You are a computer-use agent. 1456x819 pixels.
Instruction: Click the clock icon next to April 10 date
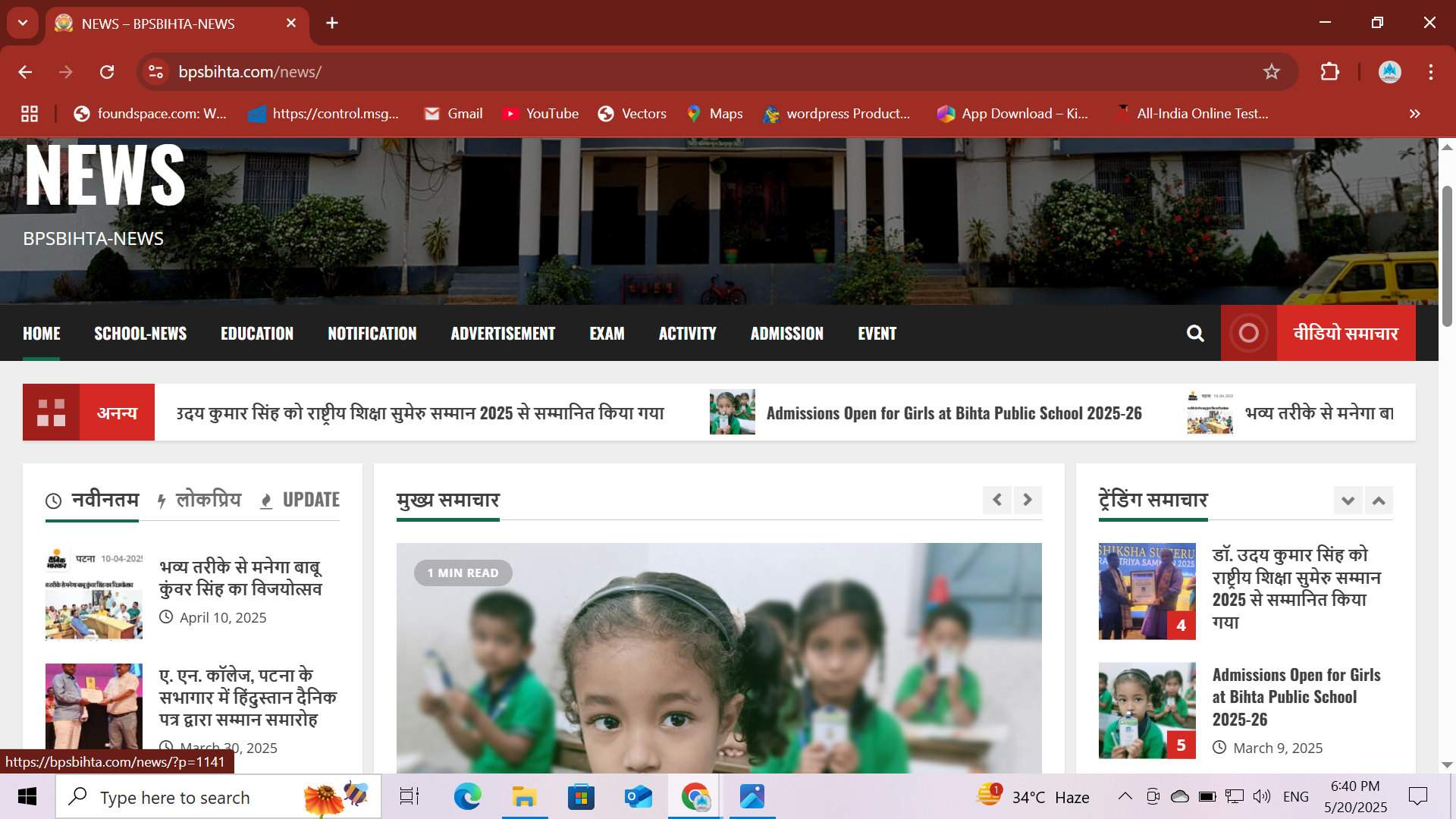coord(166,617)
